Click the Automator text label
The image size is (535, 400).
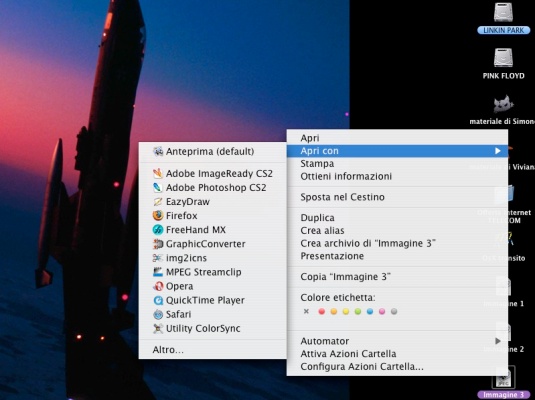[324, 341]
